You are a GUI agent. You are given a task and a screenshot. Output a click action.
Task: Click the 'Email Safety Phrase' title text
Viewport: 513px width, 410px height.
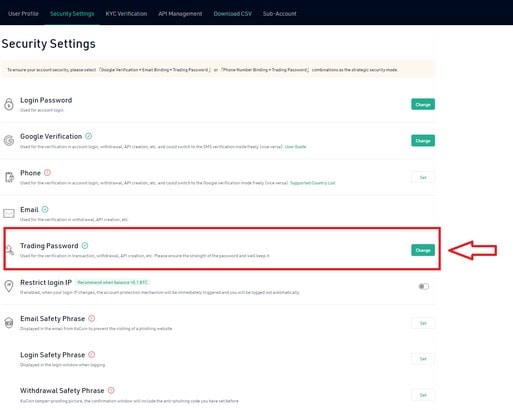click(53, 319)
